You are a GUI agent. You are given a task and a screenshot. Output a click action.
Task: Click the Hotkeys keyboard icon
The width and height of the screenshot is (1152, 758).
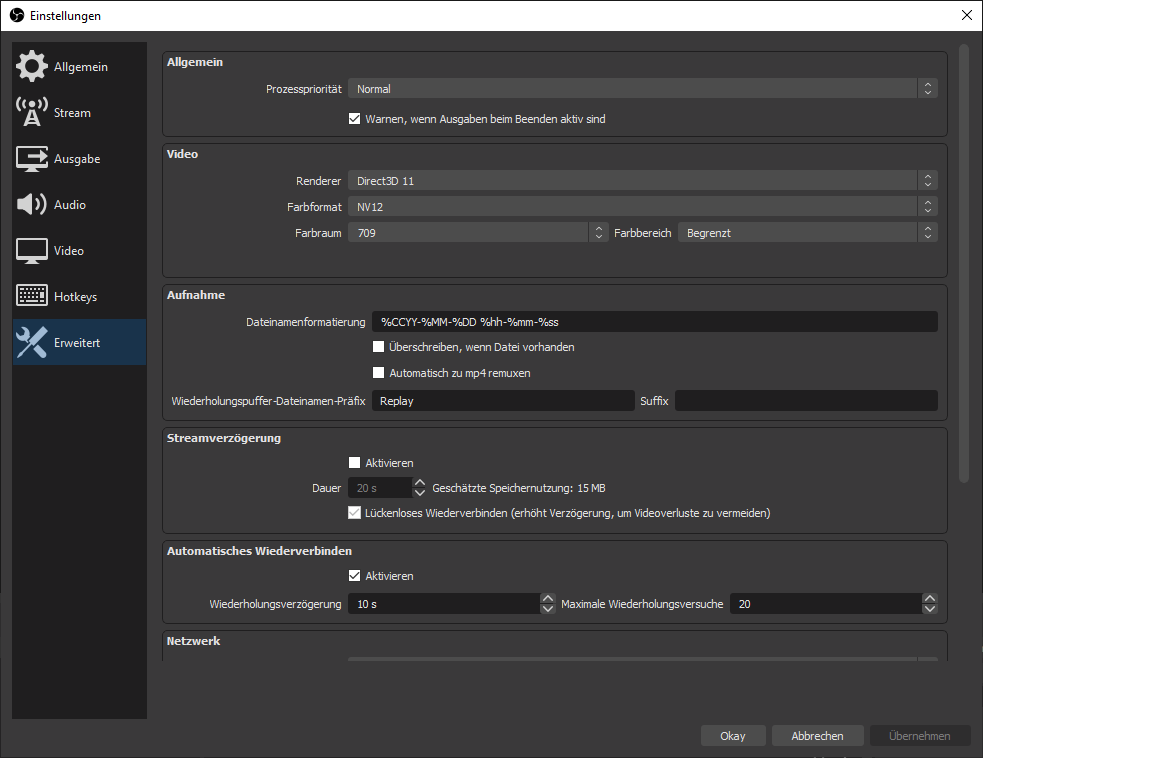click(32, 296)
